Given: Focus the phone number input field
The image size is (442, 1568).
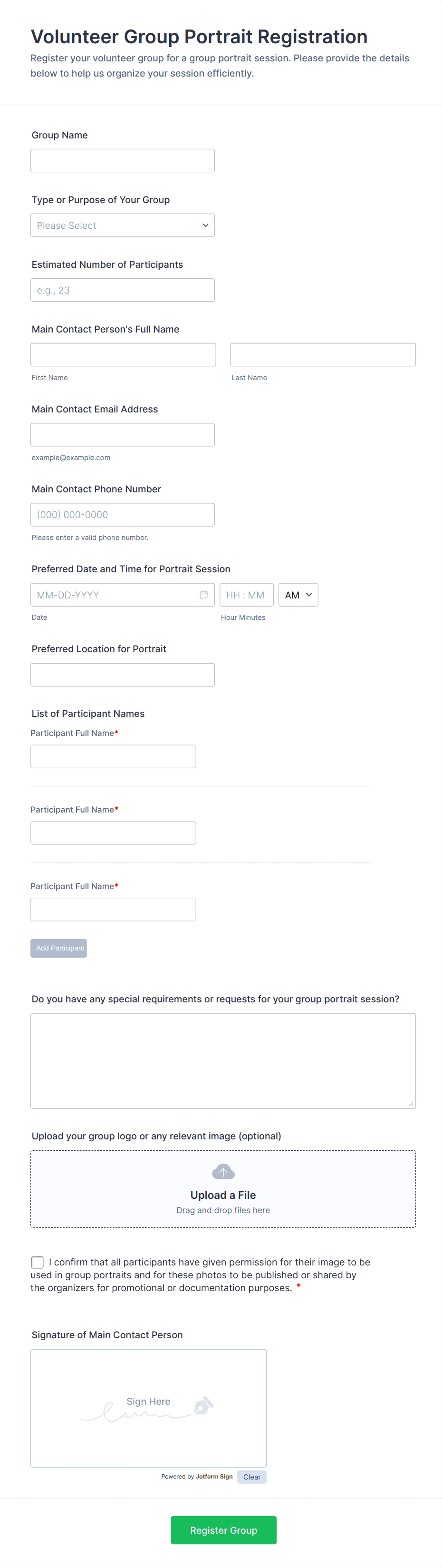Looking at the screenshot, I should 122,514.
